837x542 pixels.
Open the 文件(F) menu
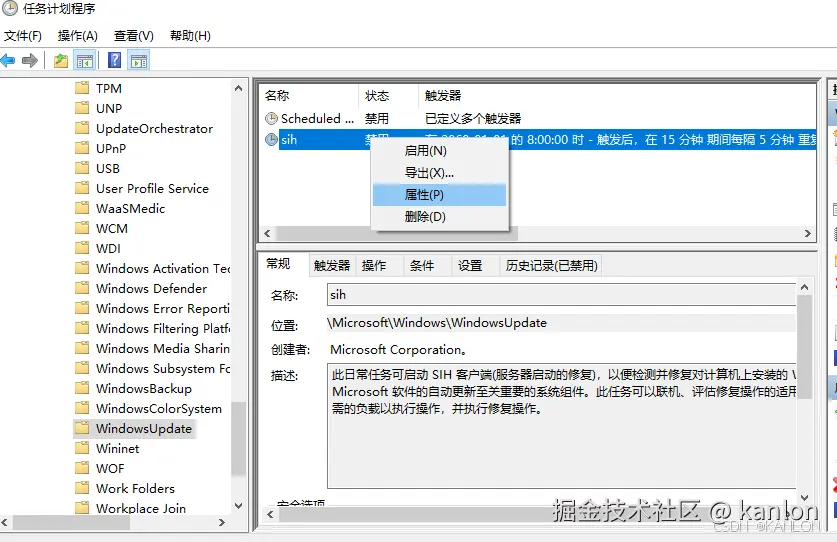pyautogui.click(x=23, y=36)
